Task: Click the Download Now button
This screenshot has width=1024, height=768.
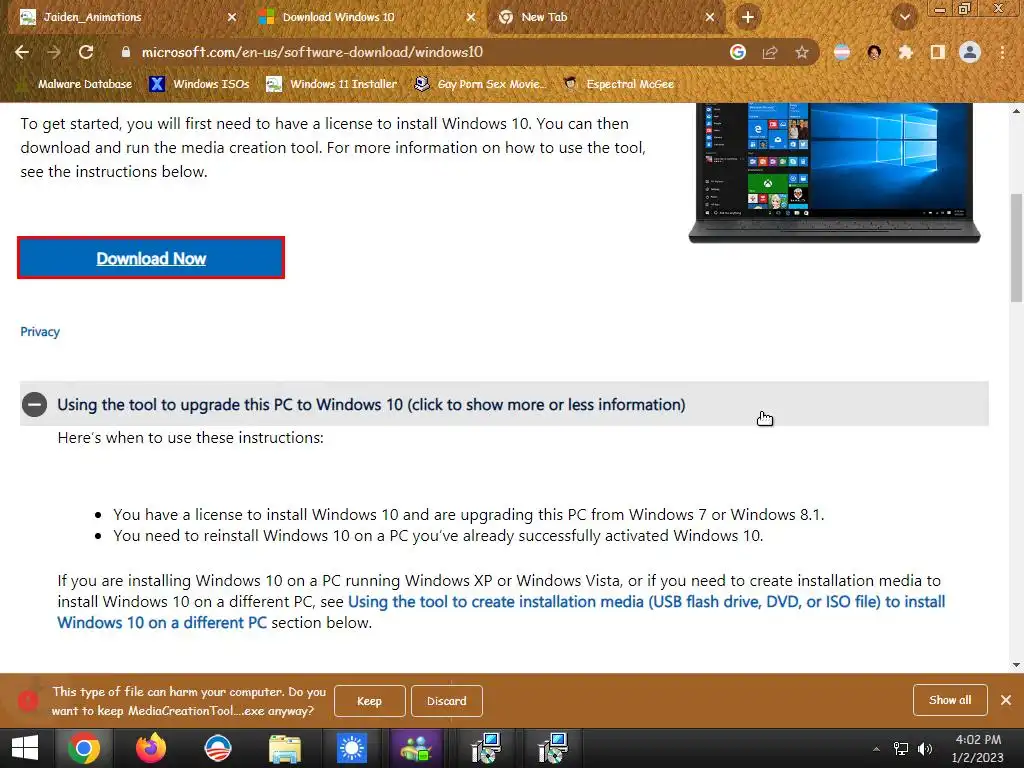Action: 151,258
